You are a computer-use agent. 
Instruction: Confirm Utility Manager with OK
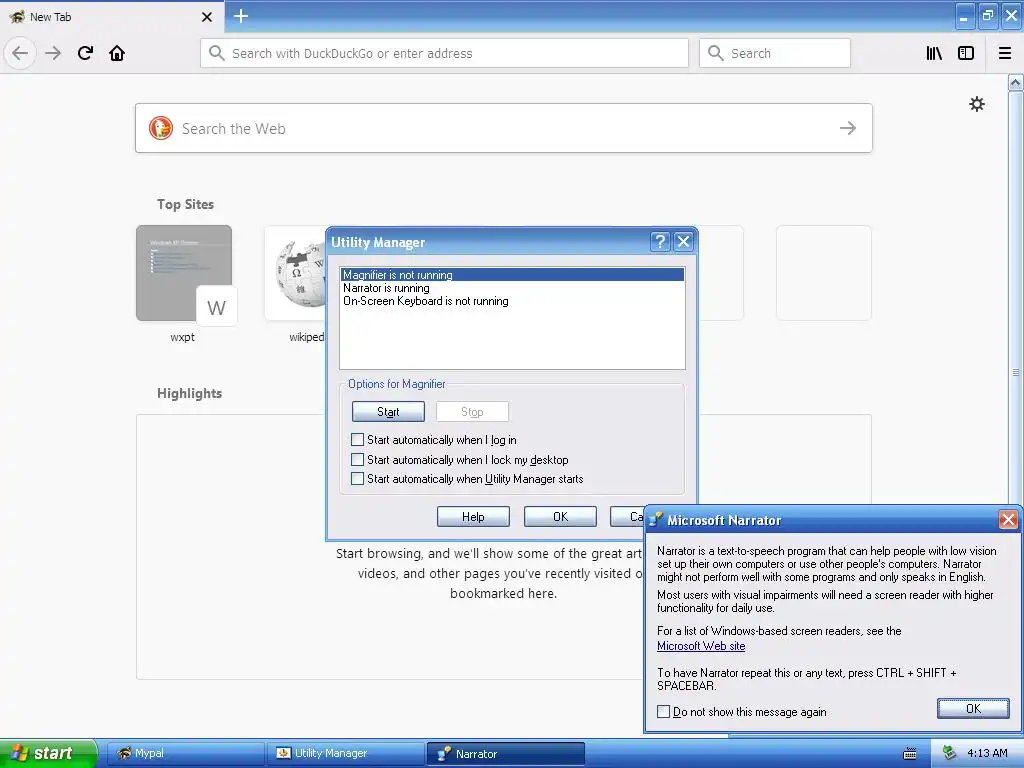560,517
